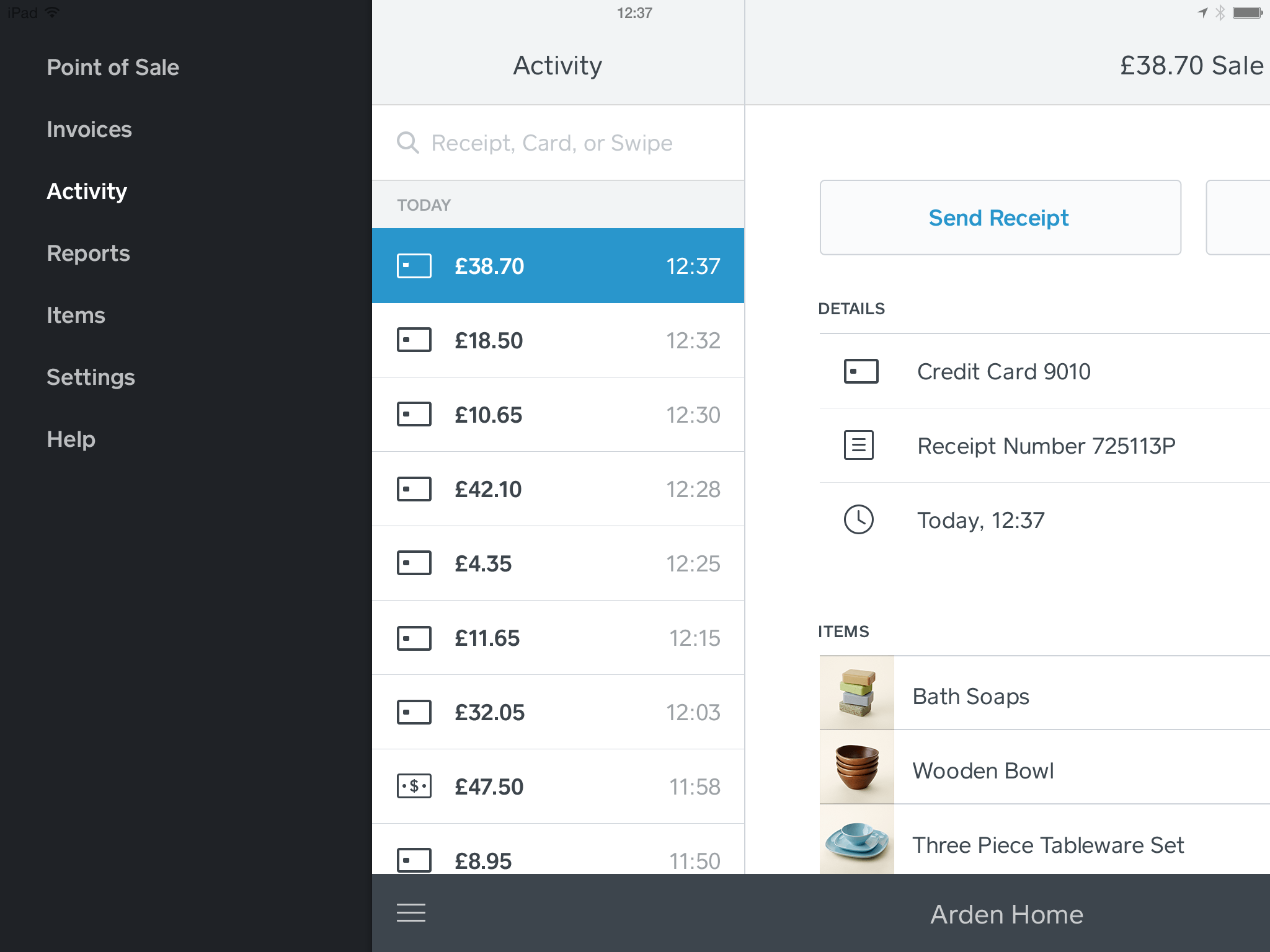Select the £10.65 transaction at 12:30
The image size is (1270, 952).
click(558, 415)
